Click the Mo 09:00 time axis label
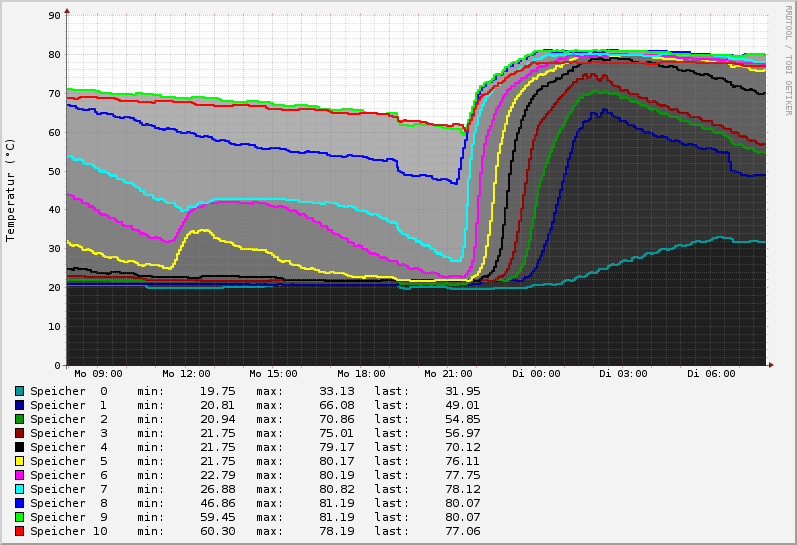 [x=98, y=374]
